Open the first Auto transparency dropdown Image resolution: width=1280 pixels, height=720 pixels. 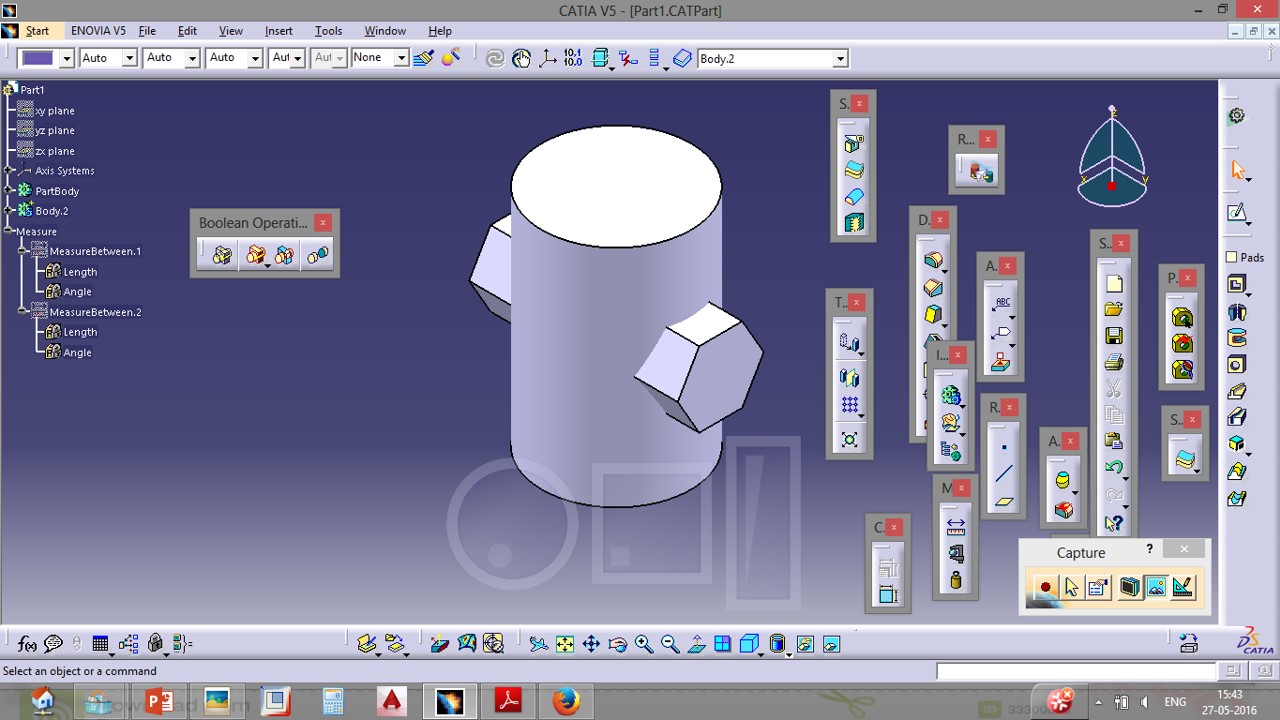click(x=129, y=59)
